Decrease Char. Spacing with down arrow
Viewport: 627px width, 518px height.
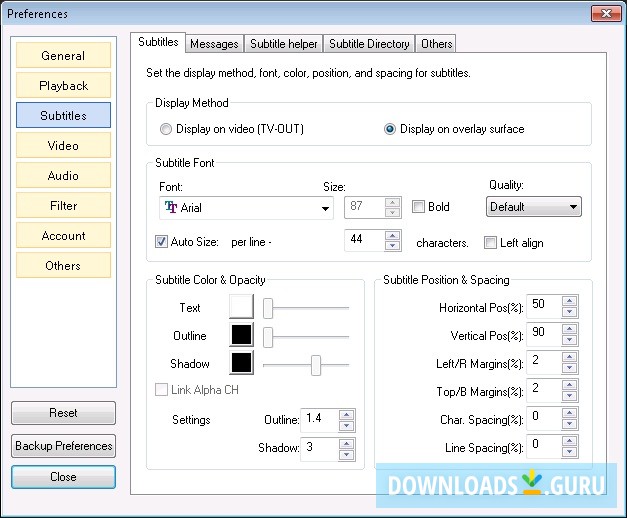(x=569, y=424)
